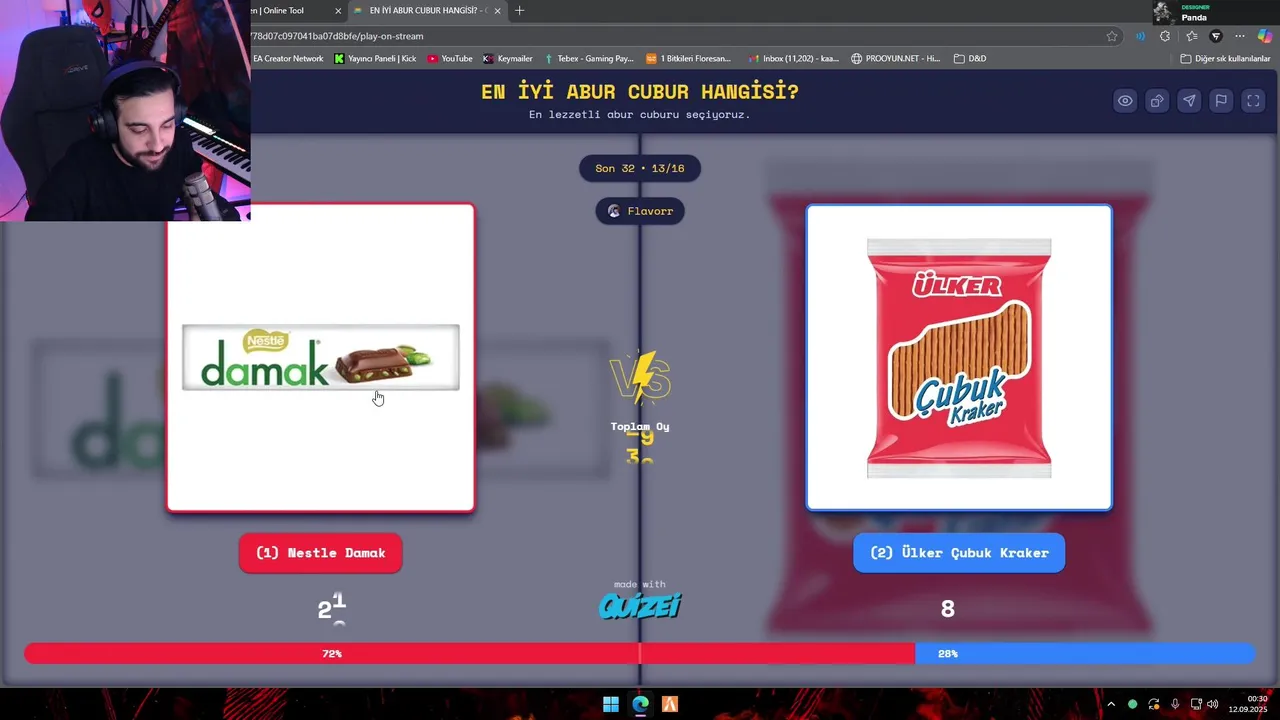The image size is (1280, 720).
Task: Open the '1 Bitkileri Floresan...' bookmark
Action: 689,59
